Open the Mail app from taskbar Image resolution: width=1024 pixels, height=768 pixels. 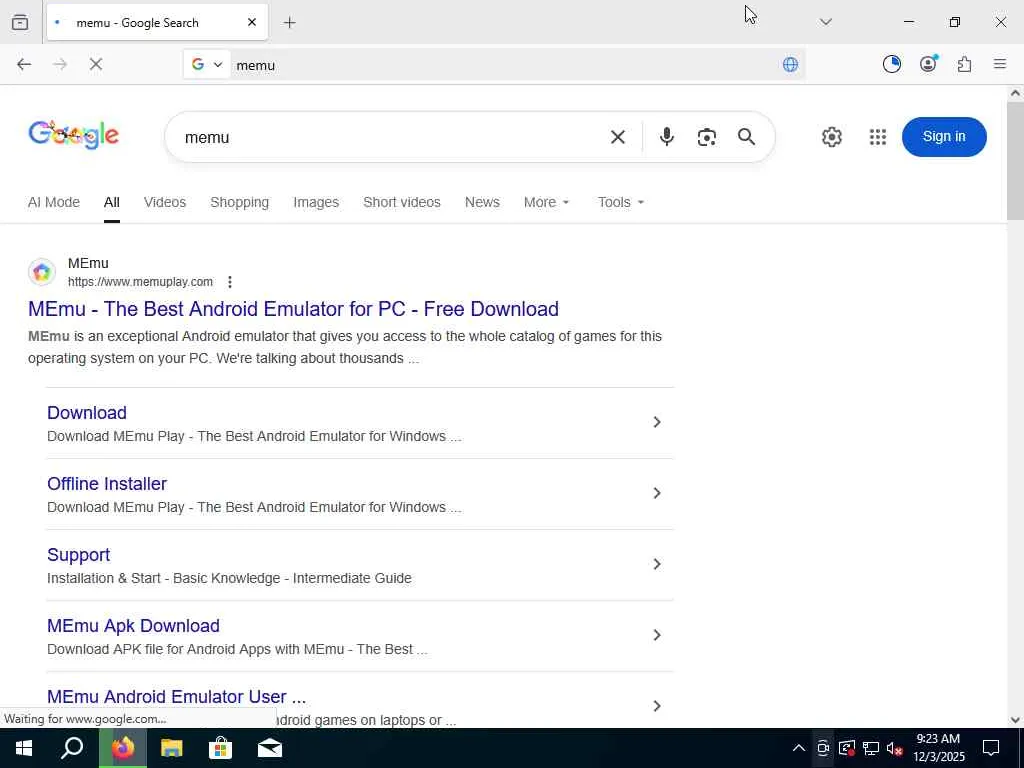tap(270, 748)
